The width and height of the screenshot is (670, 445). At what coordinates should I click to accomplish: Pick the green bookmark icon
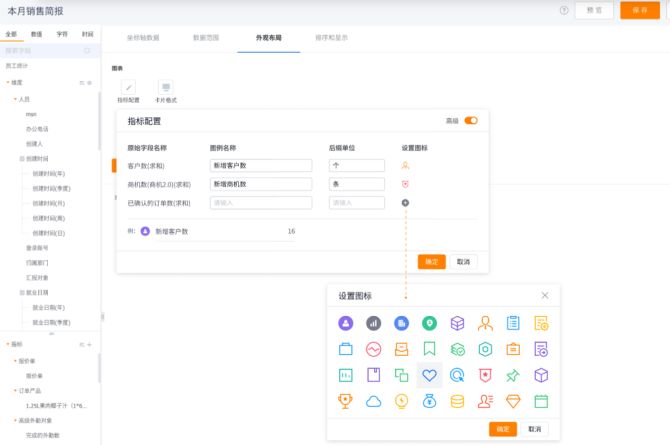pyautogui.click(x=429, y=349)
